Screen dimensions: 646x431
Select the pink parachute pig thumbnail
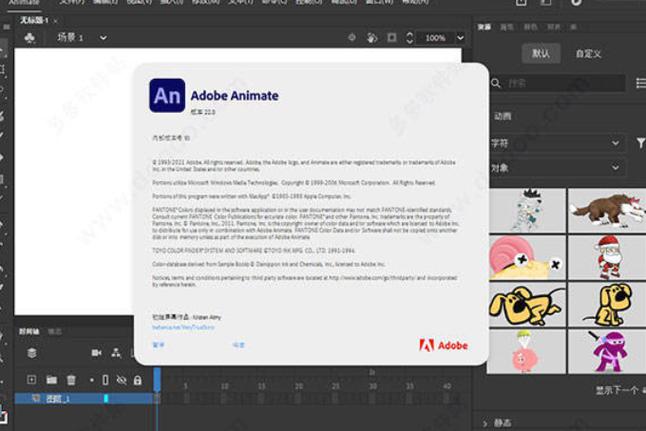(527, 351)
